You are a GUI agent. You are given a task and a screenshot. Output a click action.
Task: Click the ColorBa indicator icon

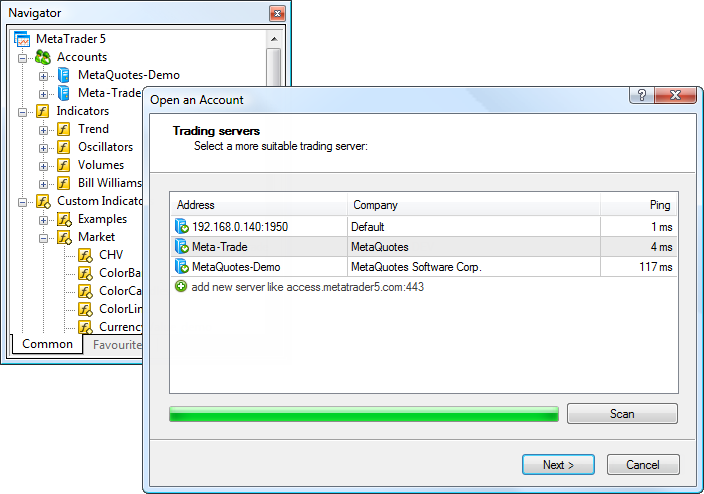[85, 273]
